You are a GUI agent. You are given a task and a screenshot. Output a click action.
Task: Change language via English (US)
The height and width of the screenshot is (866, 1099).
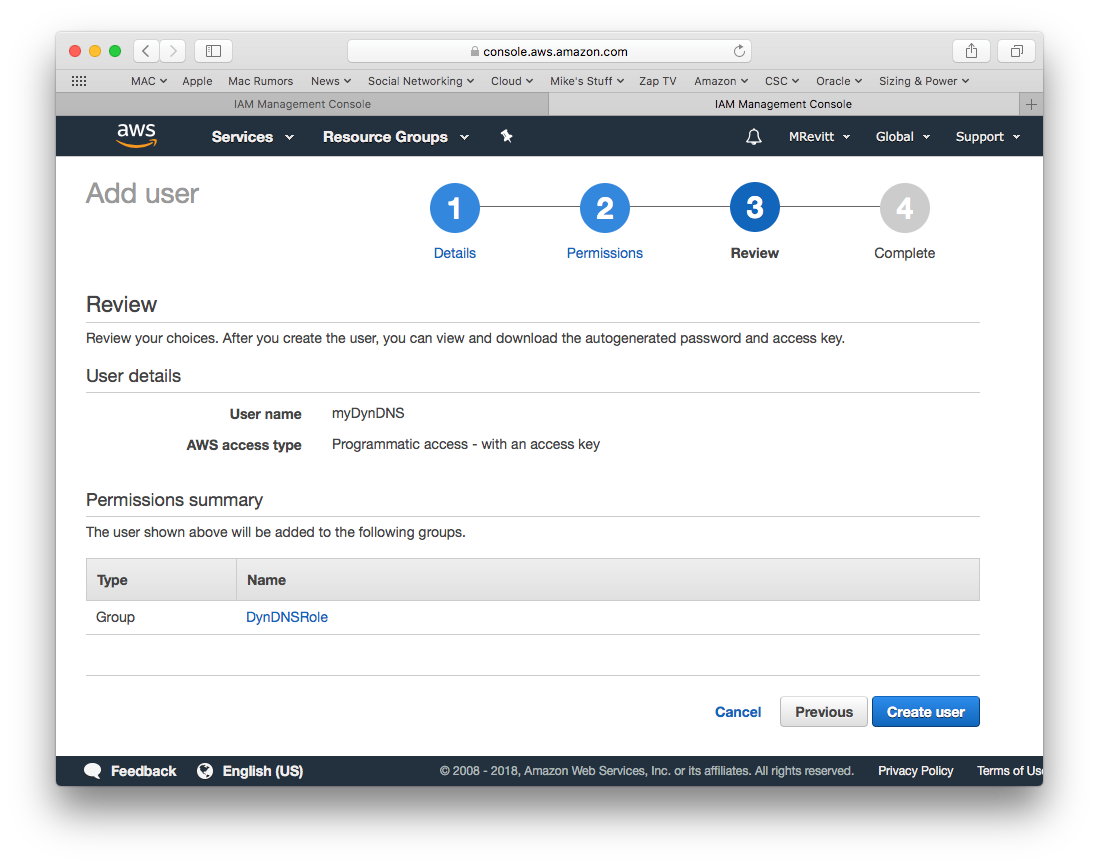pos(263,771)
